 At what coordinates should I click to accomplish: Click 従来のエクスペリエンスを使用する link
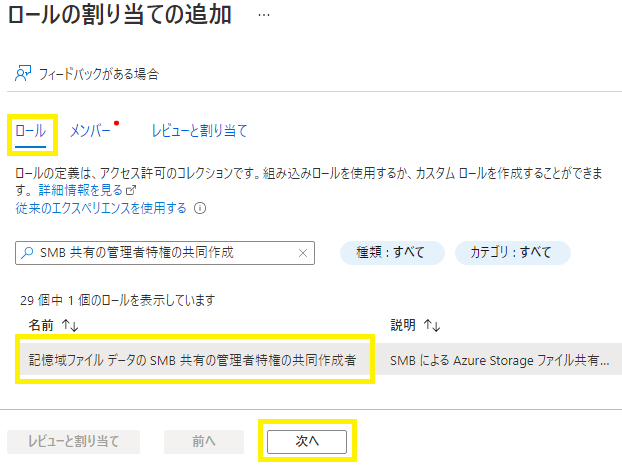[101, 208]
